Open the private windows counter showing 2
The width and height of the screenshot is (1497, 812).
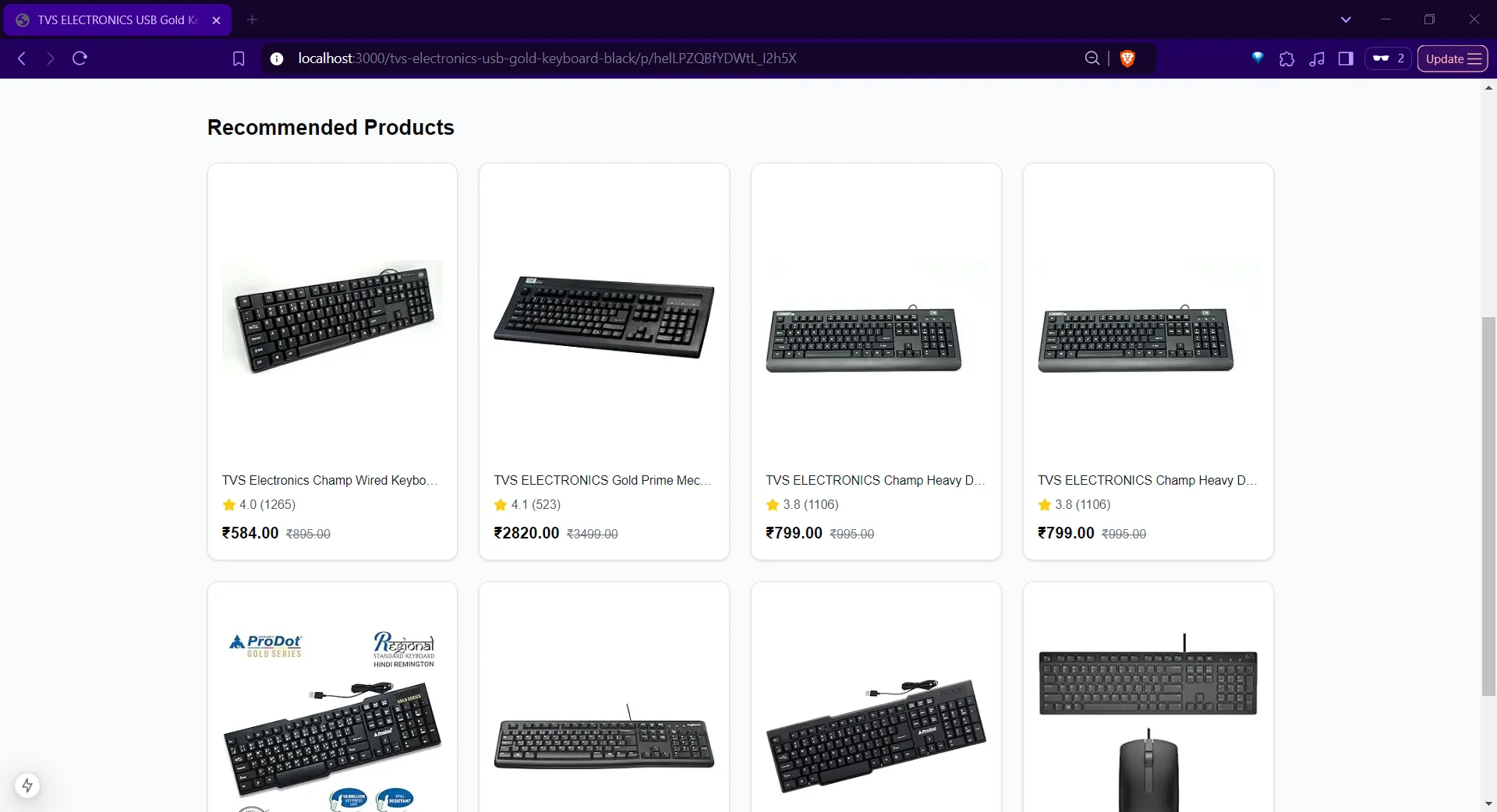1388,58
